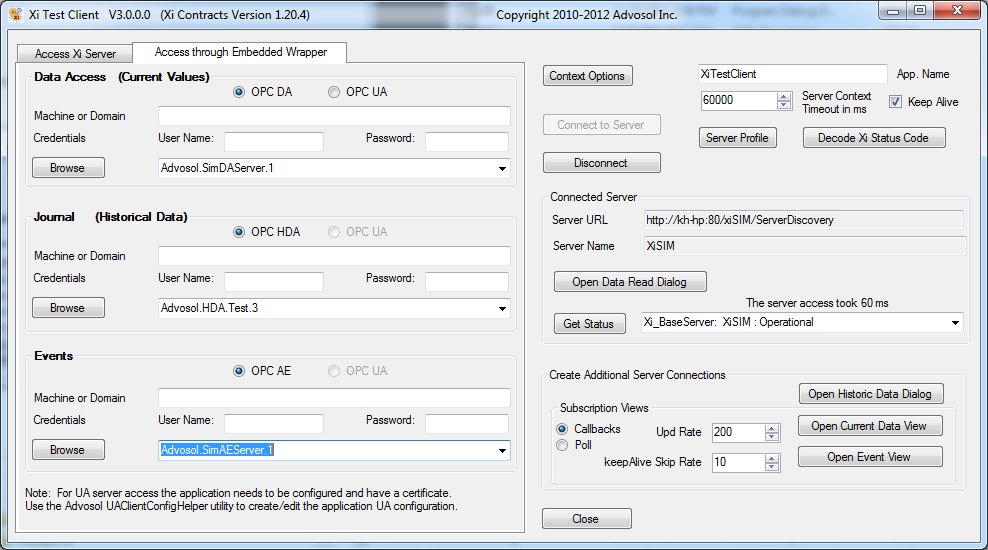The image size is (988, 550).
Task: Click the Journal User Name field
Action: click(x=274, y=282)
